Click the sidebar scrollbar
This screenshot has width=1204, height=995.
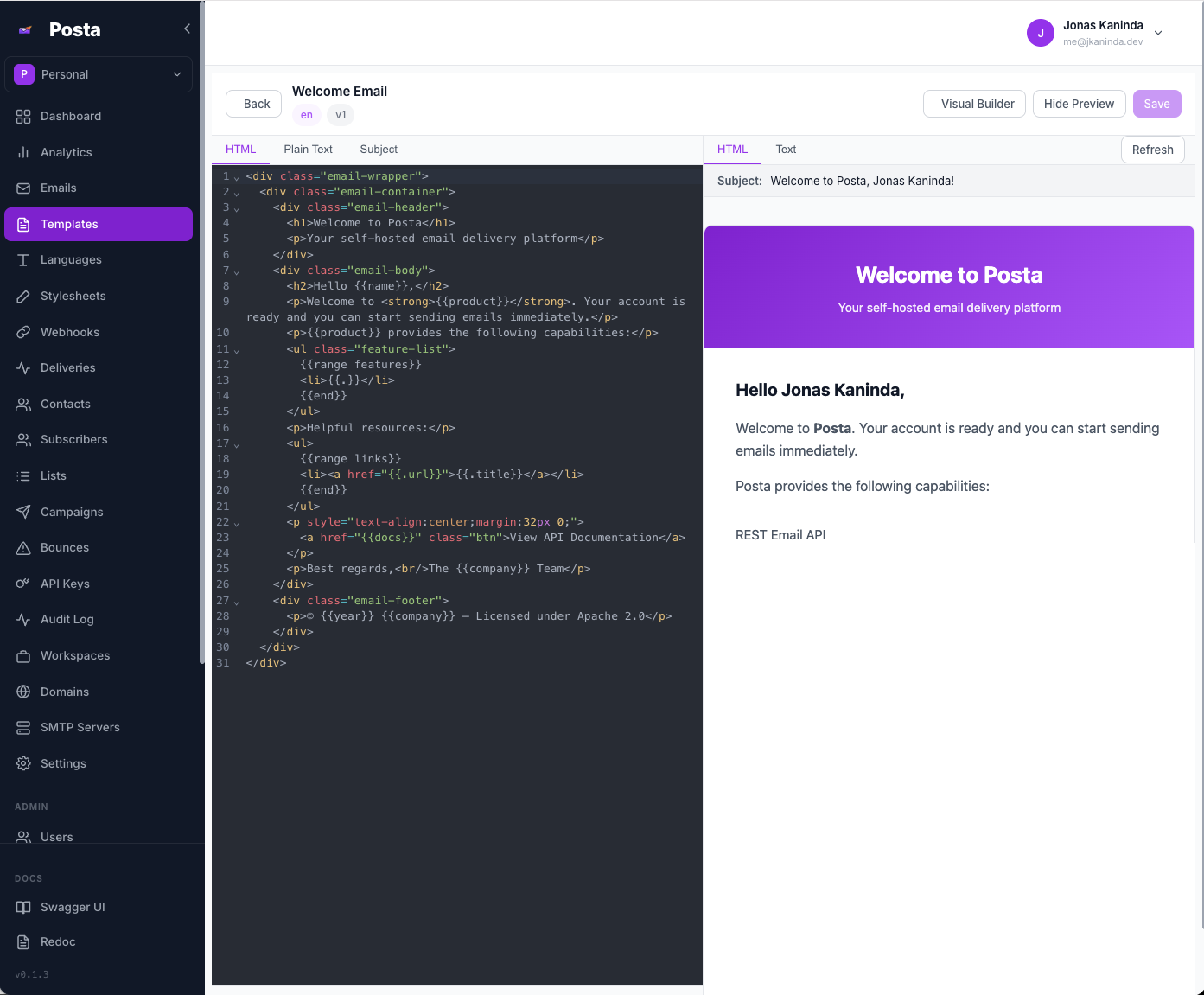coord(202,333)
